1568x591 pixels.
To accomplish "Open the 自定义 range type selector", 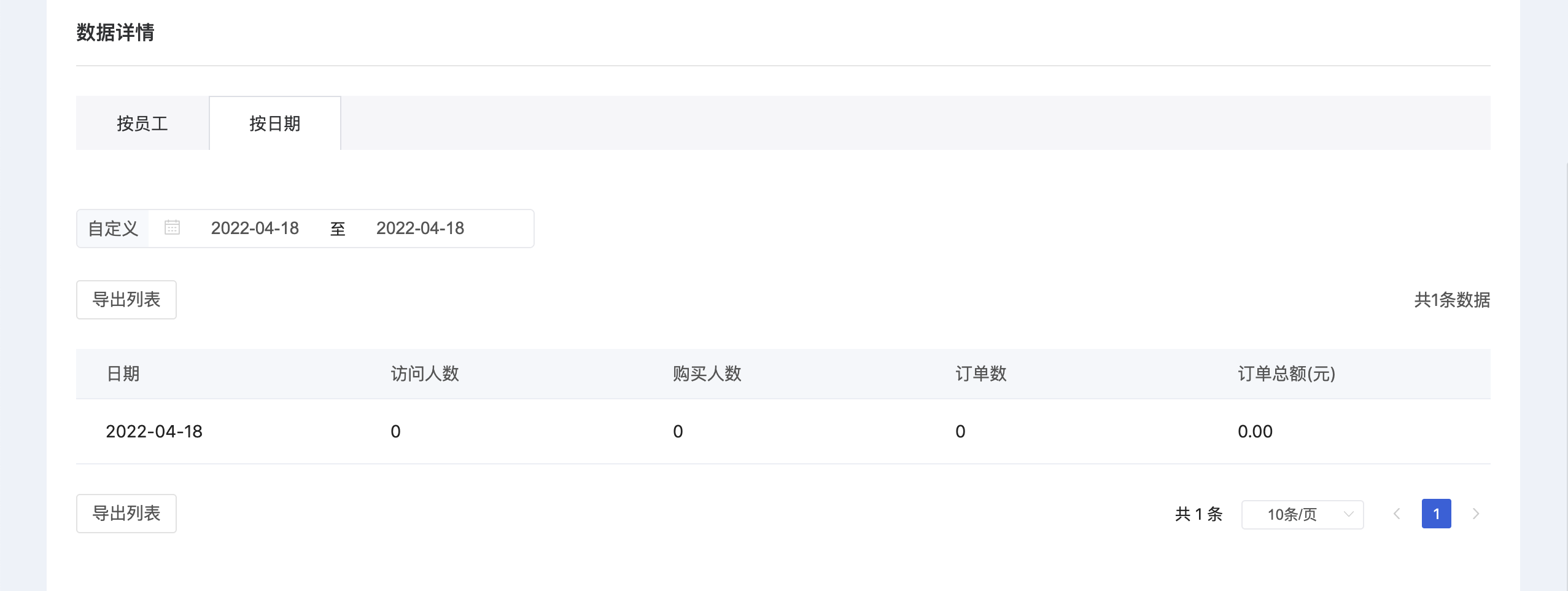I will [113, 229].
